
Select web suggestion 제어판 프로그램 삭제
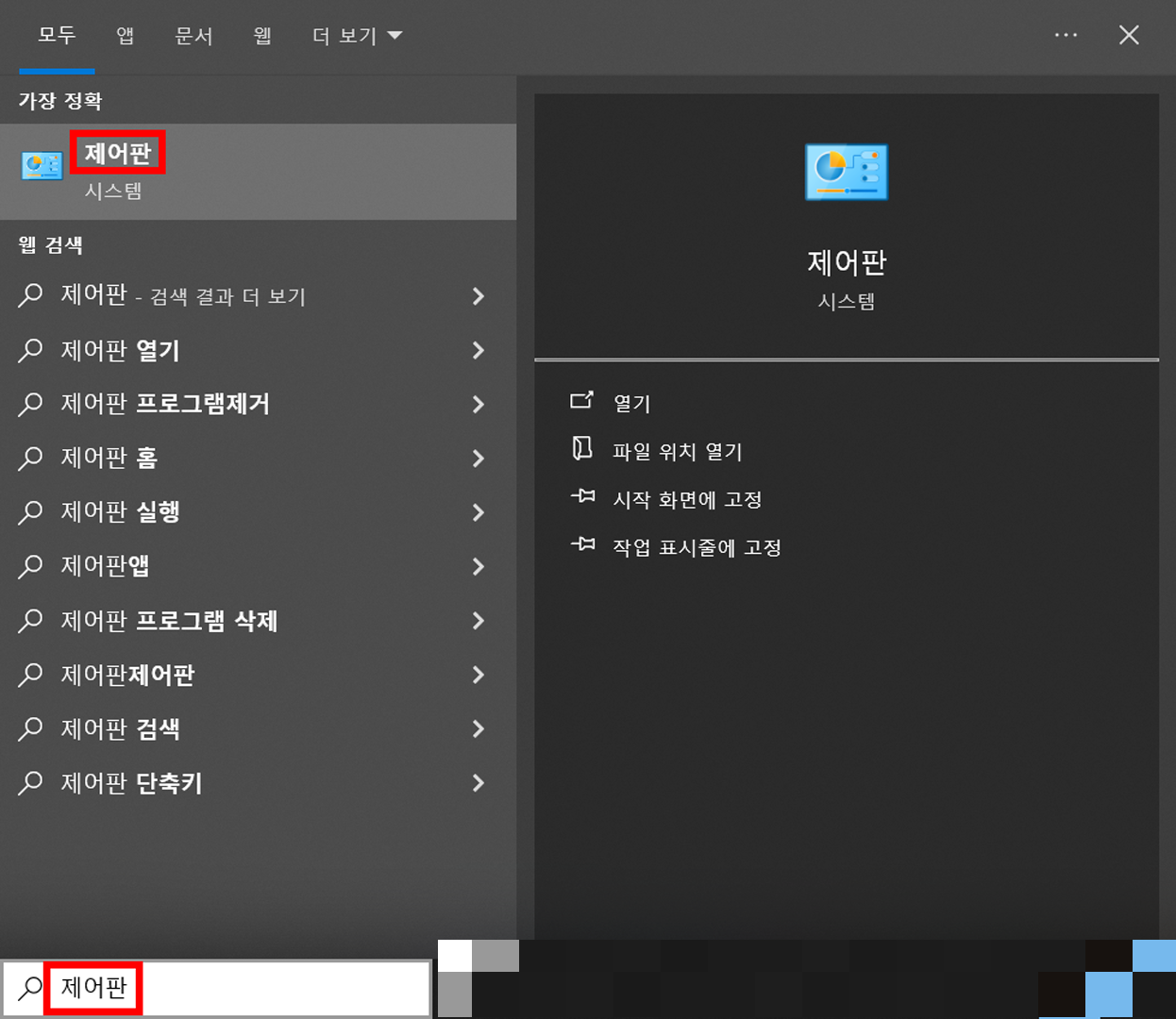click(x=258, y=621)
